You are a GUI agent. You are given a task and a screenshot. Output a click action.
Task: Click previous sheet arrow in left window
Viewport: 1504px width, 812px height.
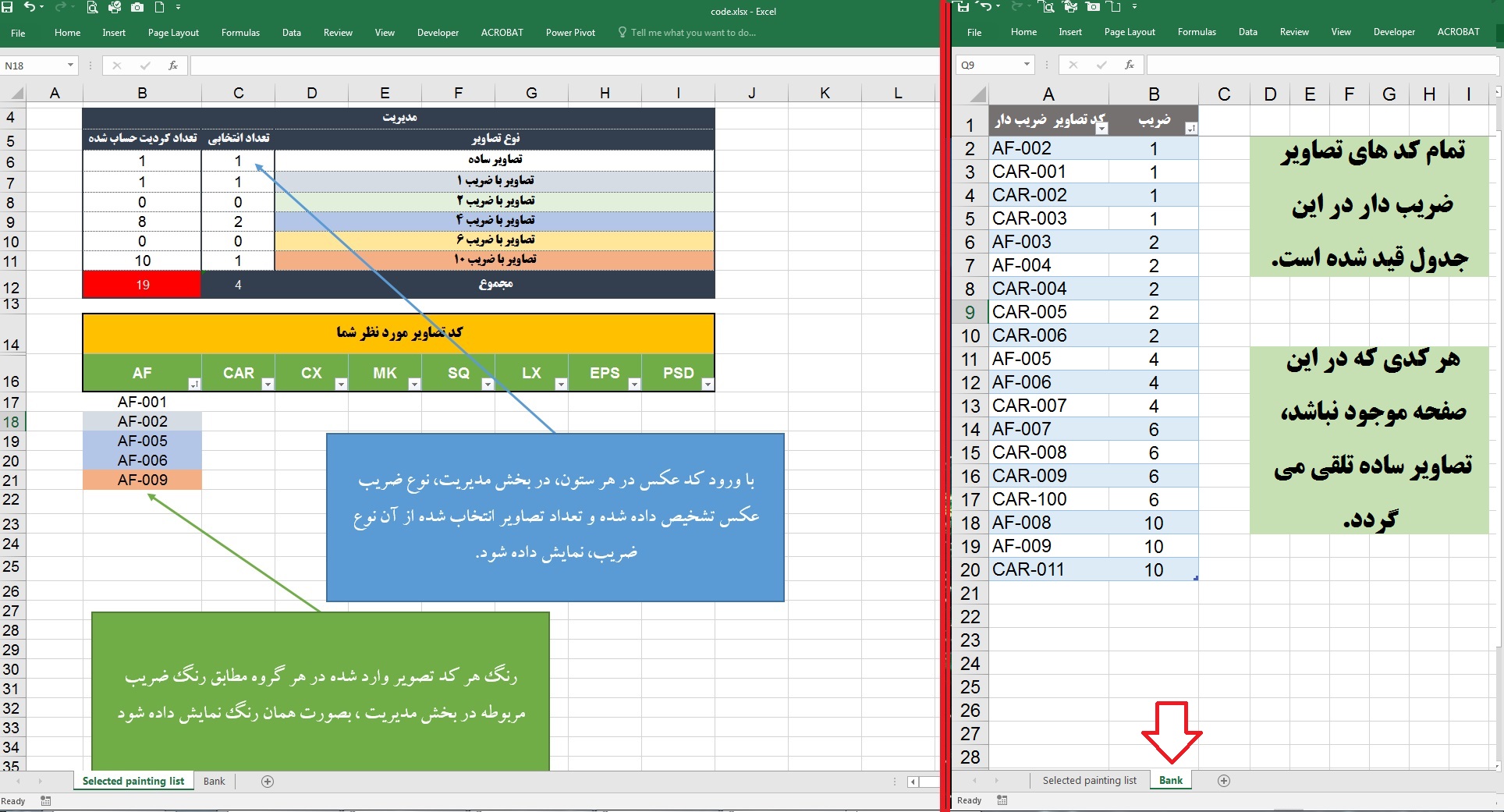pyautogui.click(x=18, y=781)
